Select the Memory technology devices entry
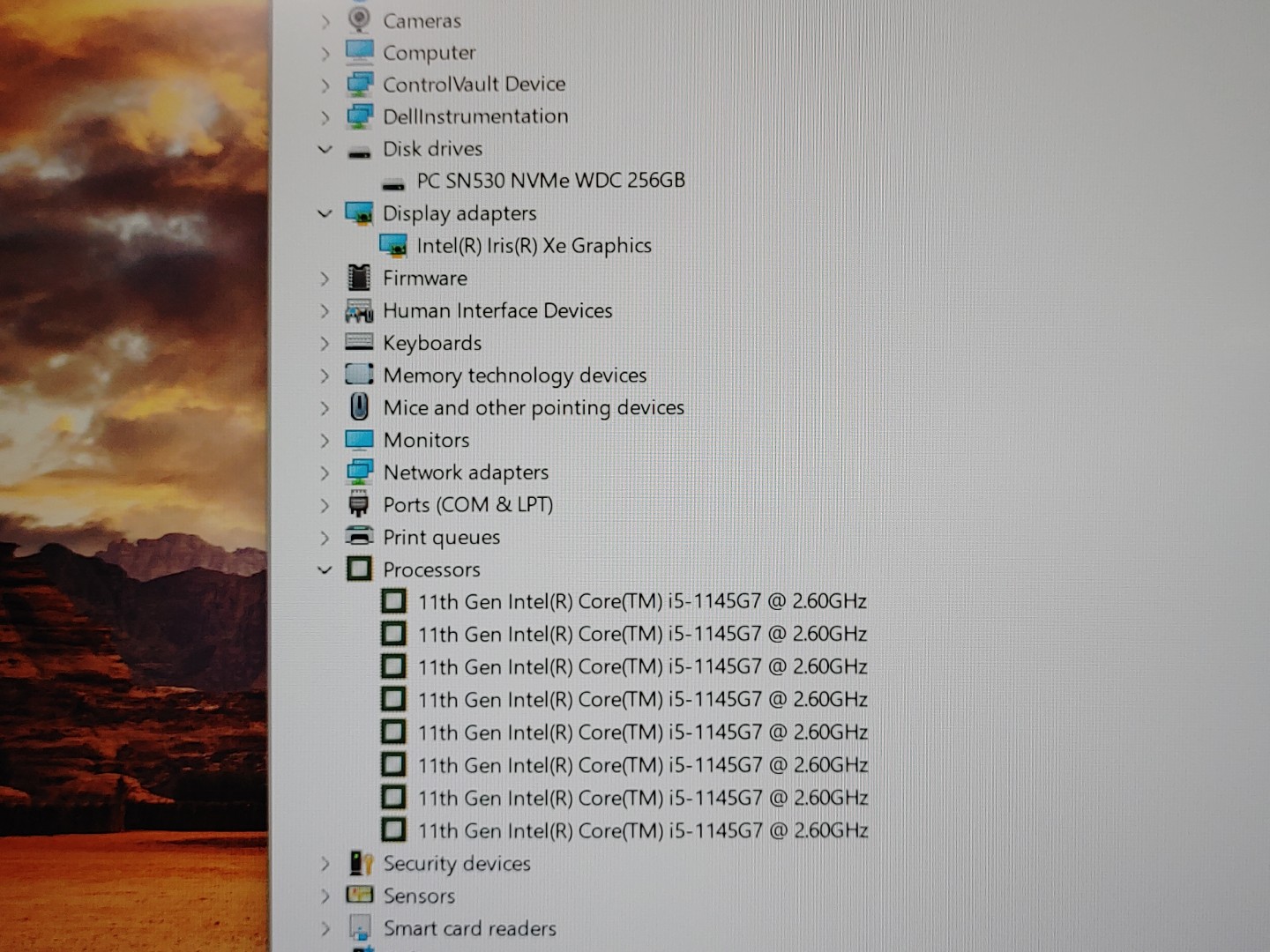This screenshot has width=1270, height=952. coord(514,375)
